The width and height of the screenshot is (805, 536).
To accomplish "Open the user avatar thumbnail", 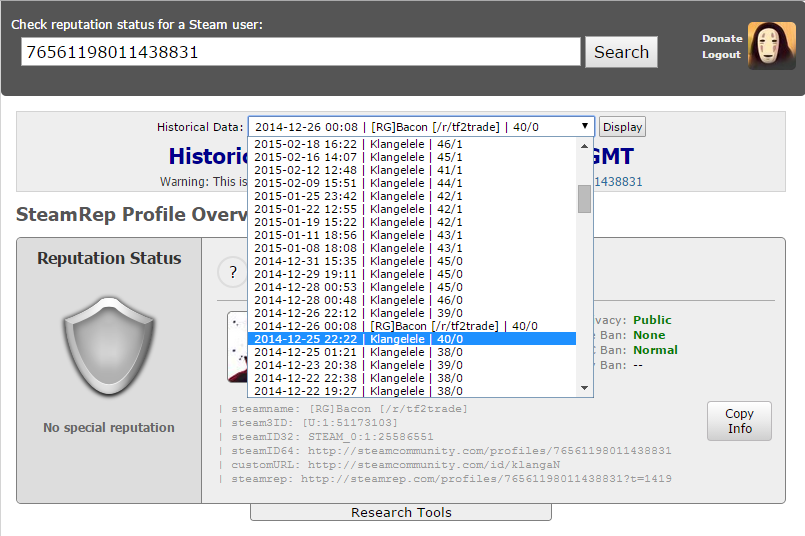I will tap(772, 46).
